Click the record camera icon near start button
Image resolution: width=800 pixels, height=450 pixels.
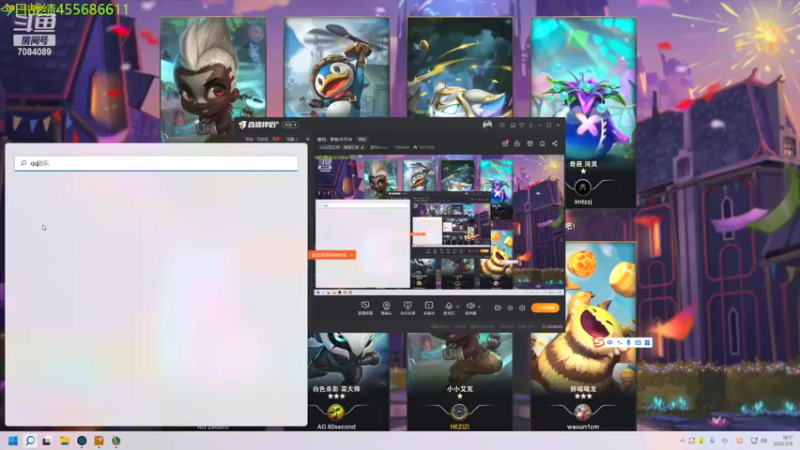pos(497,308)
